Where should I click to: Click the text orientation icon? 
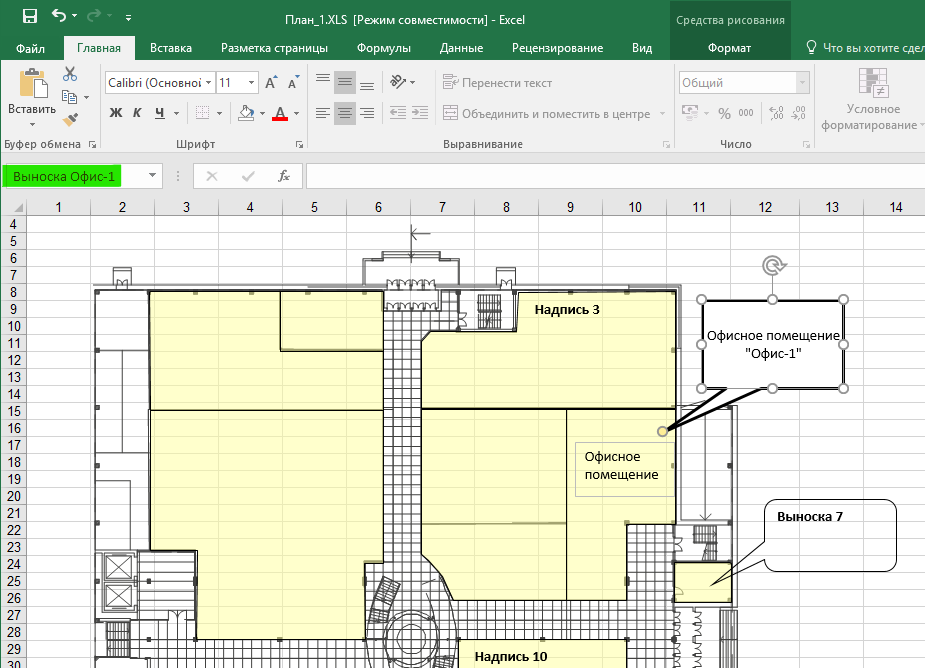(x=399, y=82)
